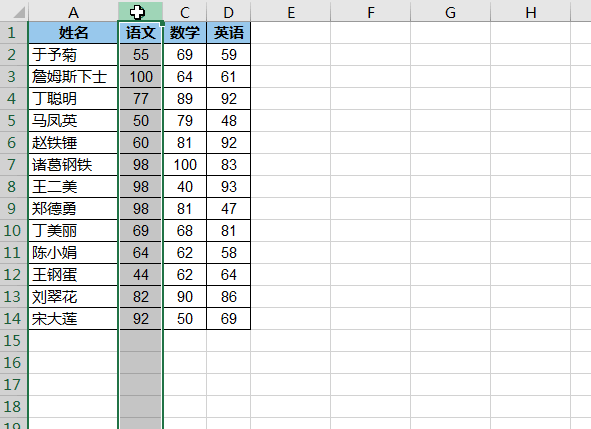Viewport: 591px width, 429px height.
Task: Click 王二美's 英语 score 93
Action: point(228,187)
